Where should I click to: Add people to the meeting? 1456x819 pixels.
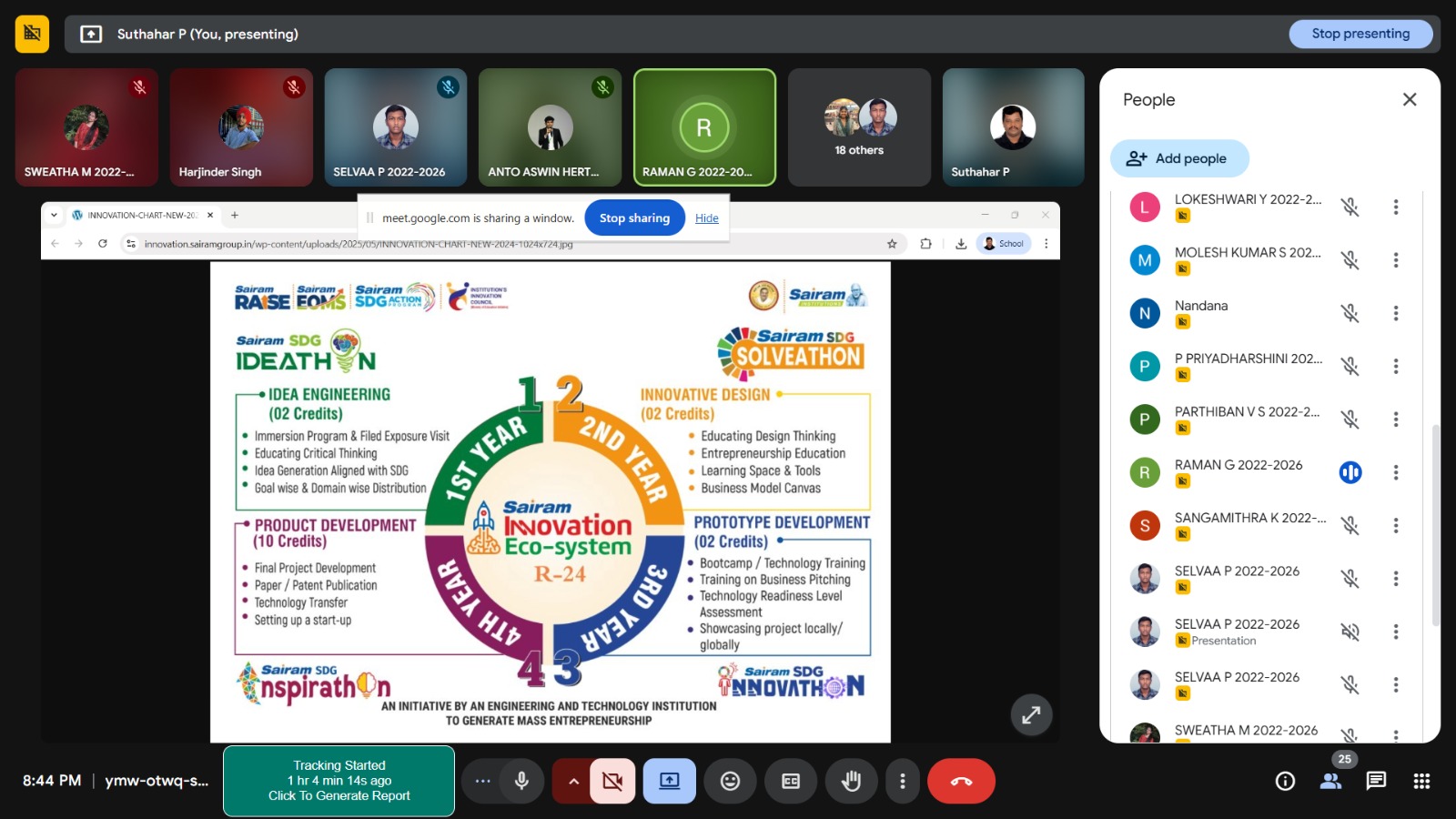click(1179, 158)
